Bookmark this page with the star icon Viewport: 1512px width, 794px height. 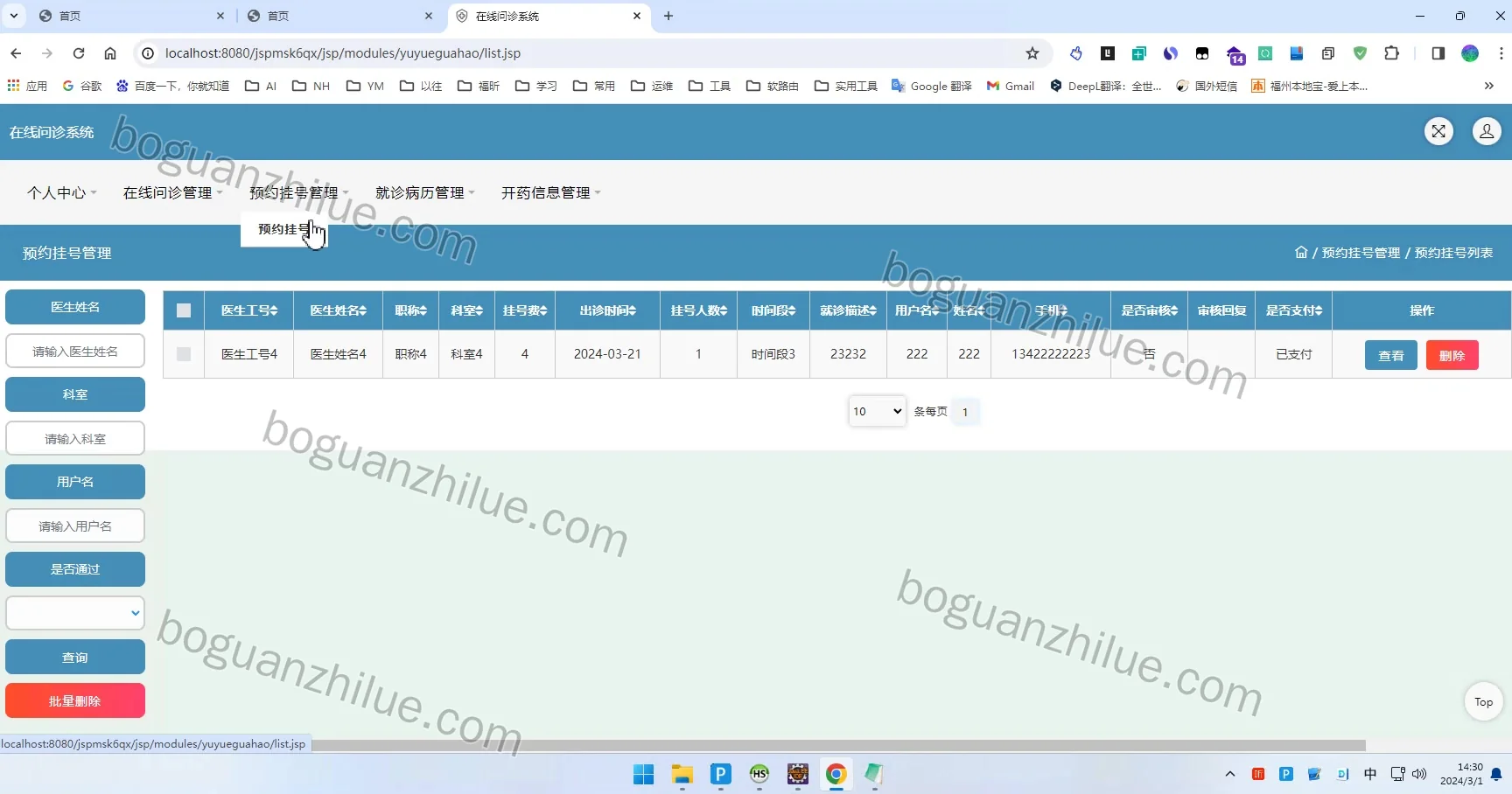click(1032, 53)
